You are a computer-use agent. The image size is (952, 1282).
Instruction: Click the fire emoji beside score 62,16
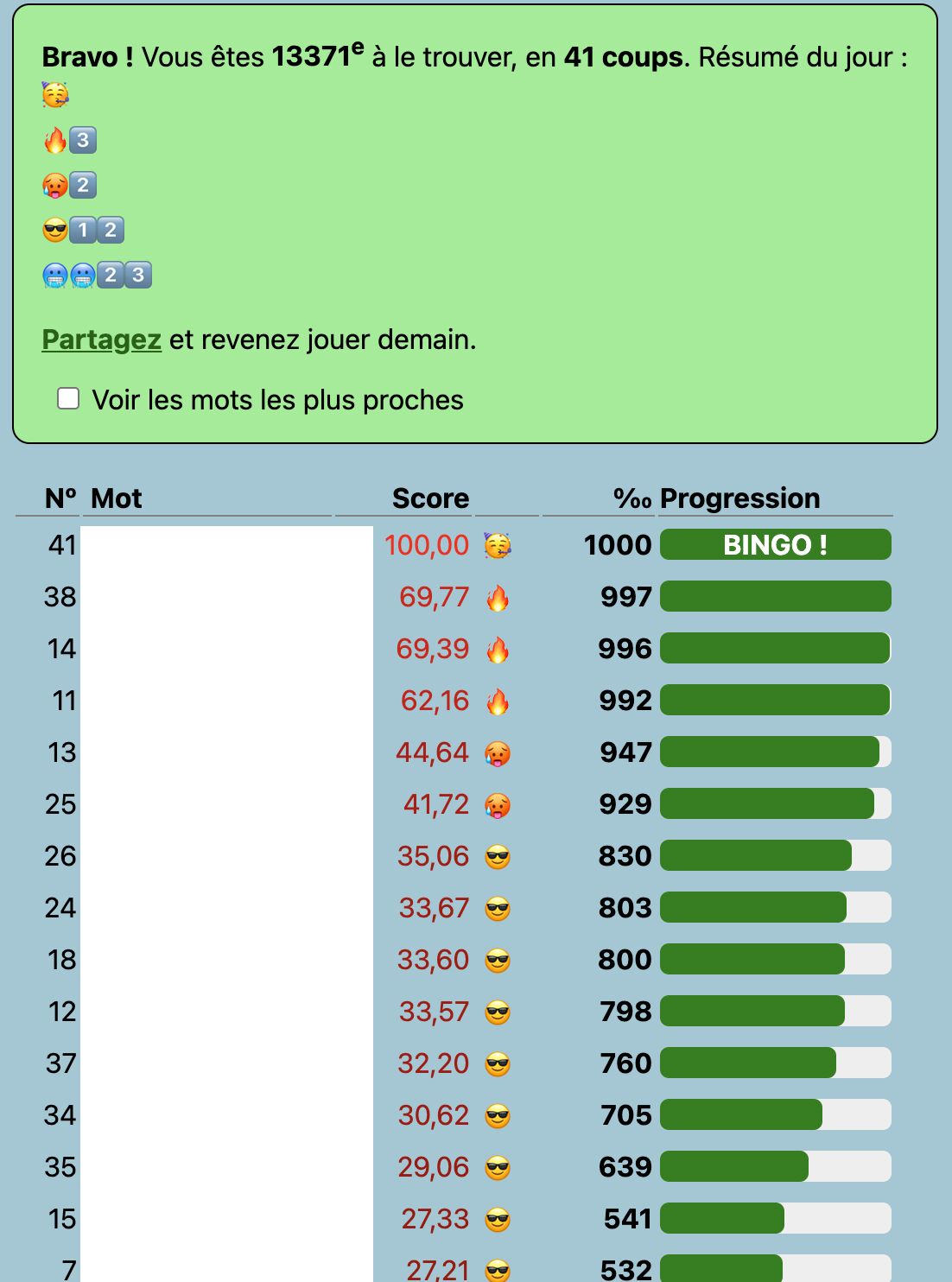[498, 701]
